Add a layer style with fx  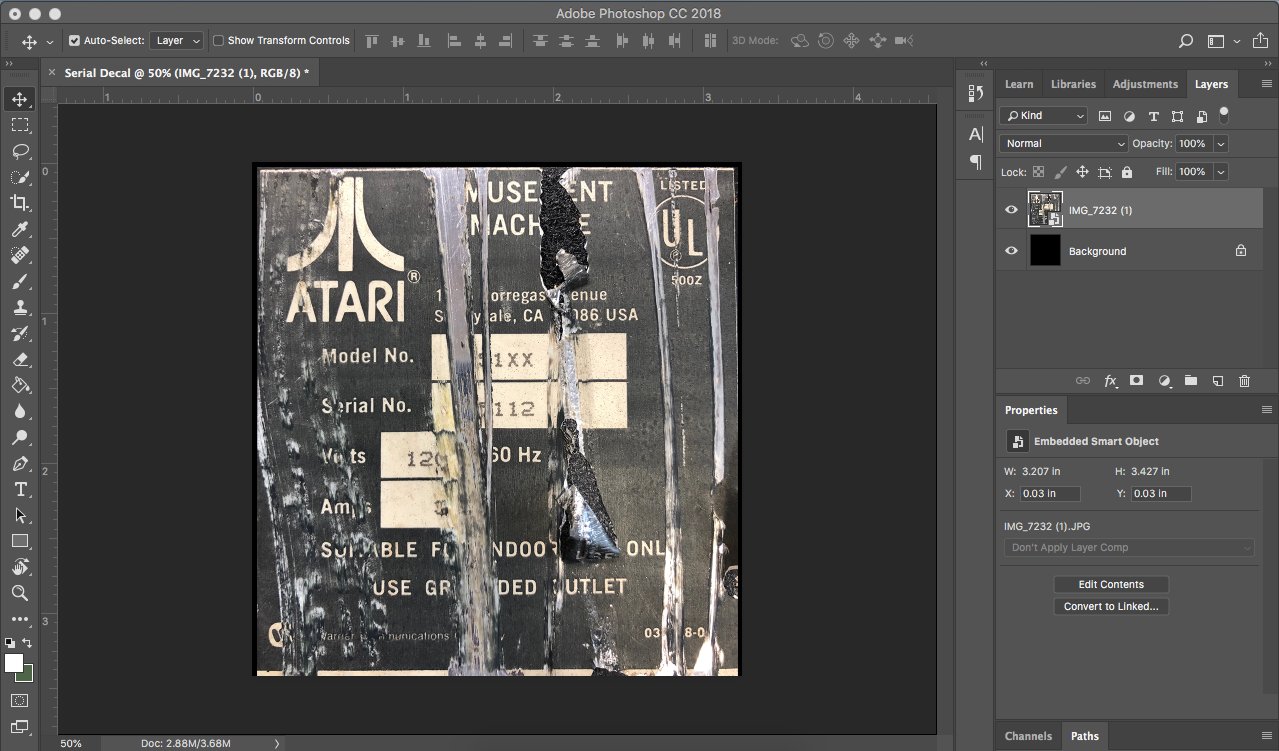tap(1110, 381)
